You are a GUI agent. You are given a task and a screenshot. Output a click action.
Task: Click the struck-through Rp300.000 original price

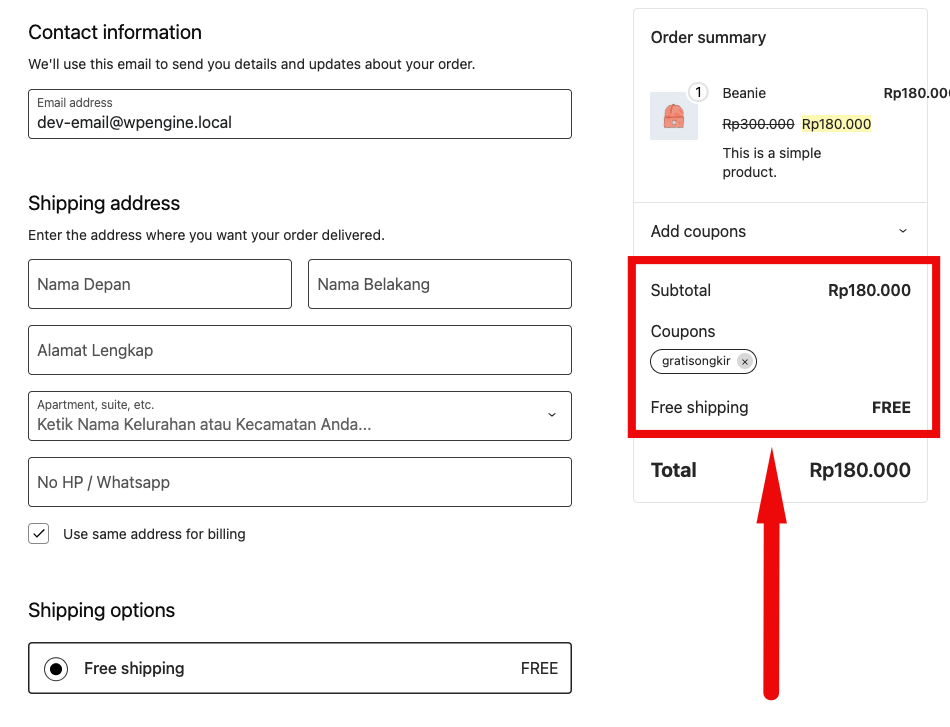click(x=758, y=124)
